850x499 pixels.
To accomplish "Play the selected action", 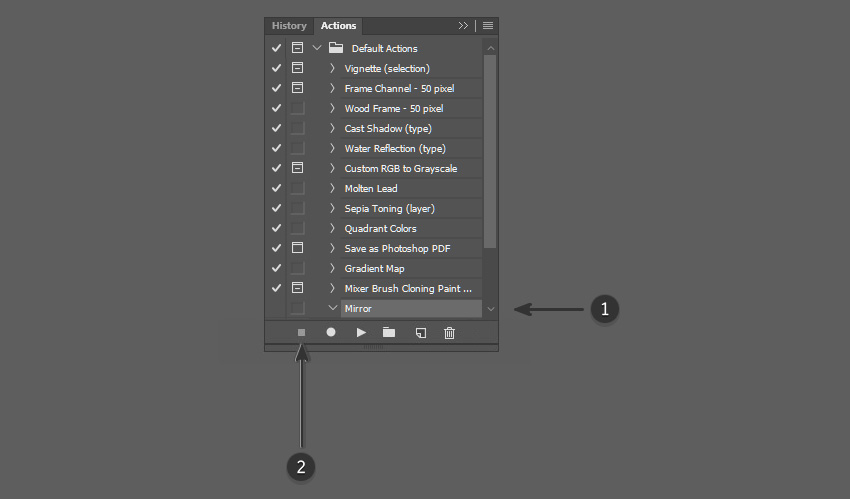I will point(361,333).
